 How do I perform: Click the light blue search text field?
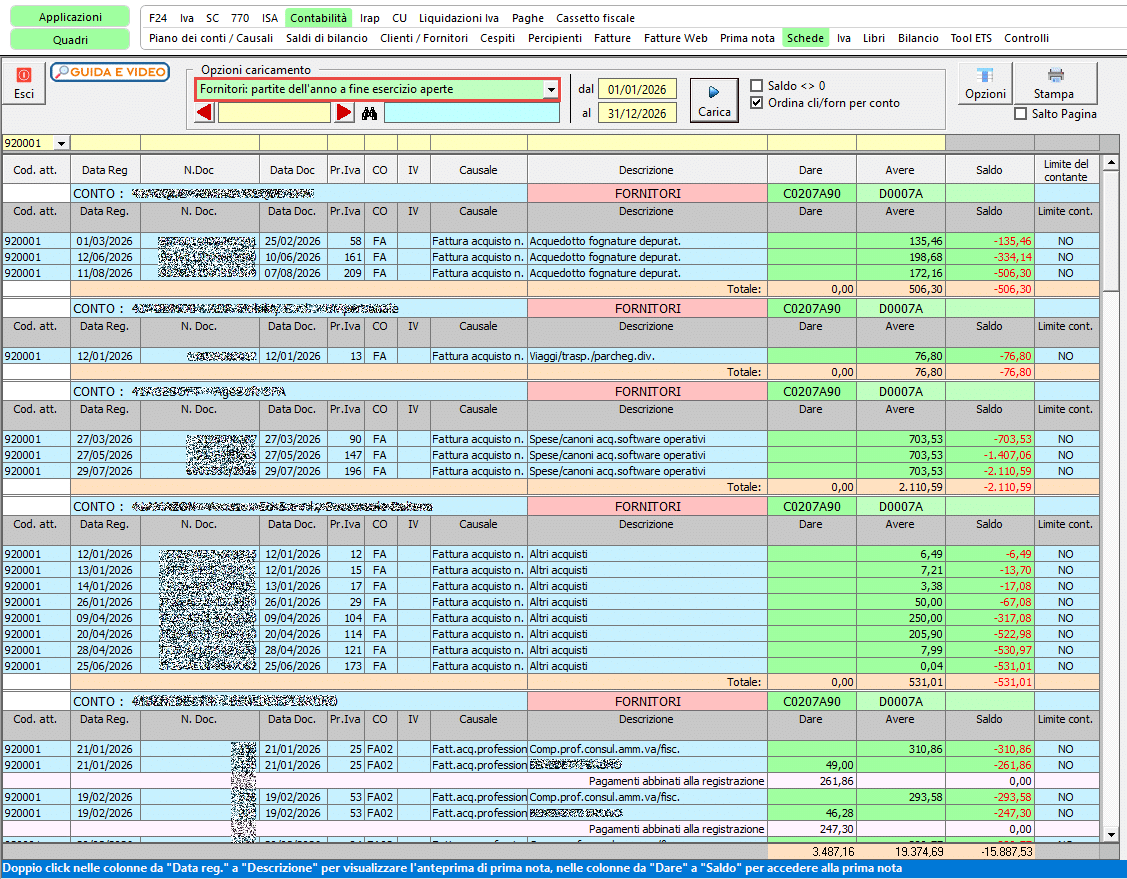coord(472,113)
